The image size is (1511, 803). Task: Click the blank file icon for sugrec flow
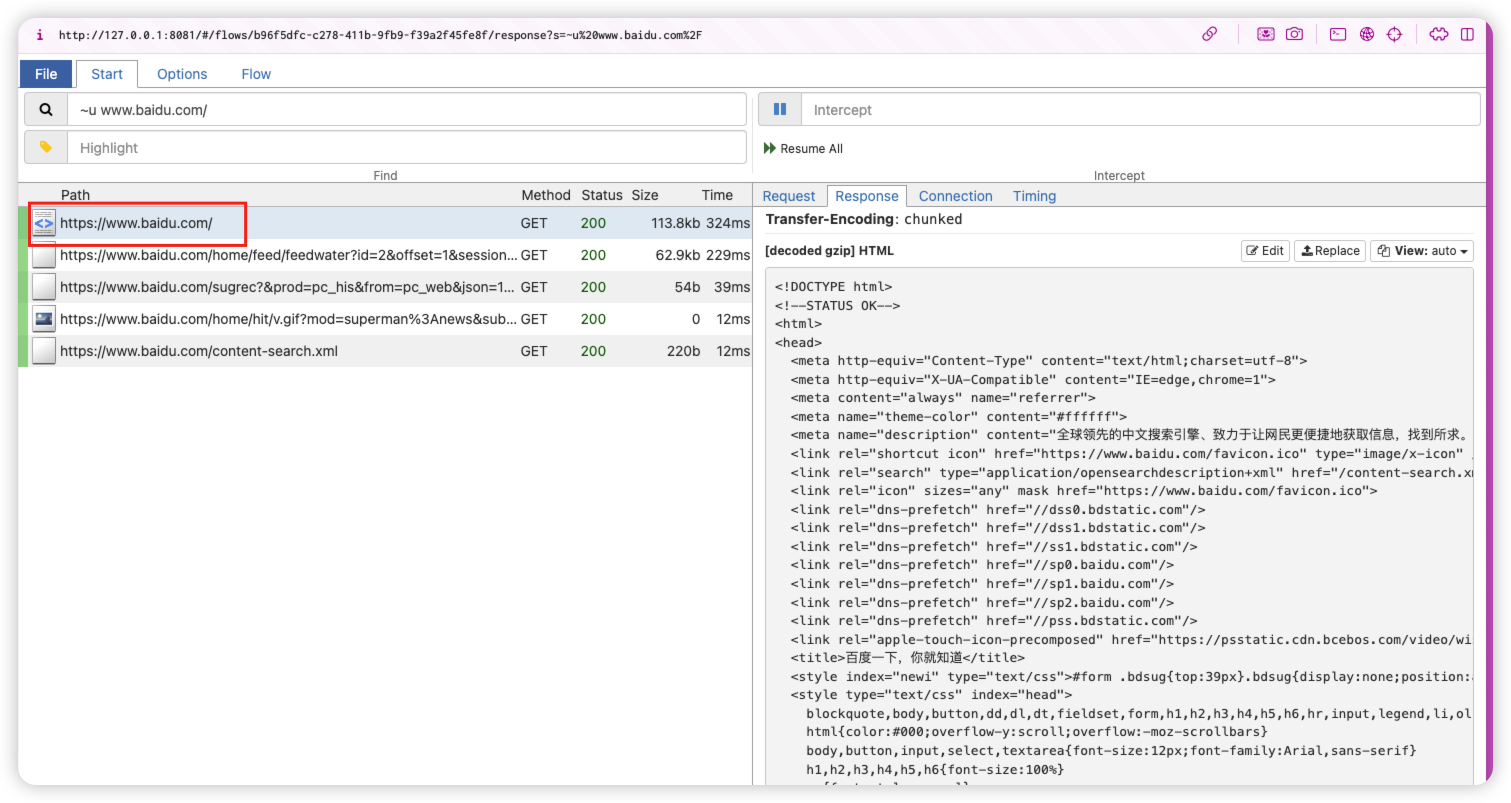[x=44, y=287]
